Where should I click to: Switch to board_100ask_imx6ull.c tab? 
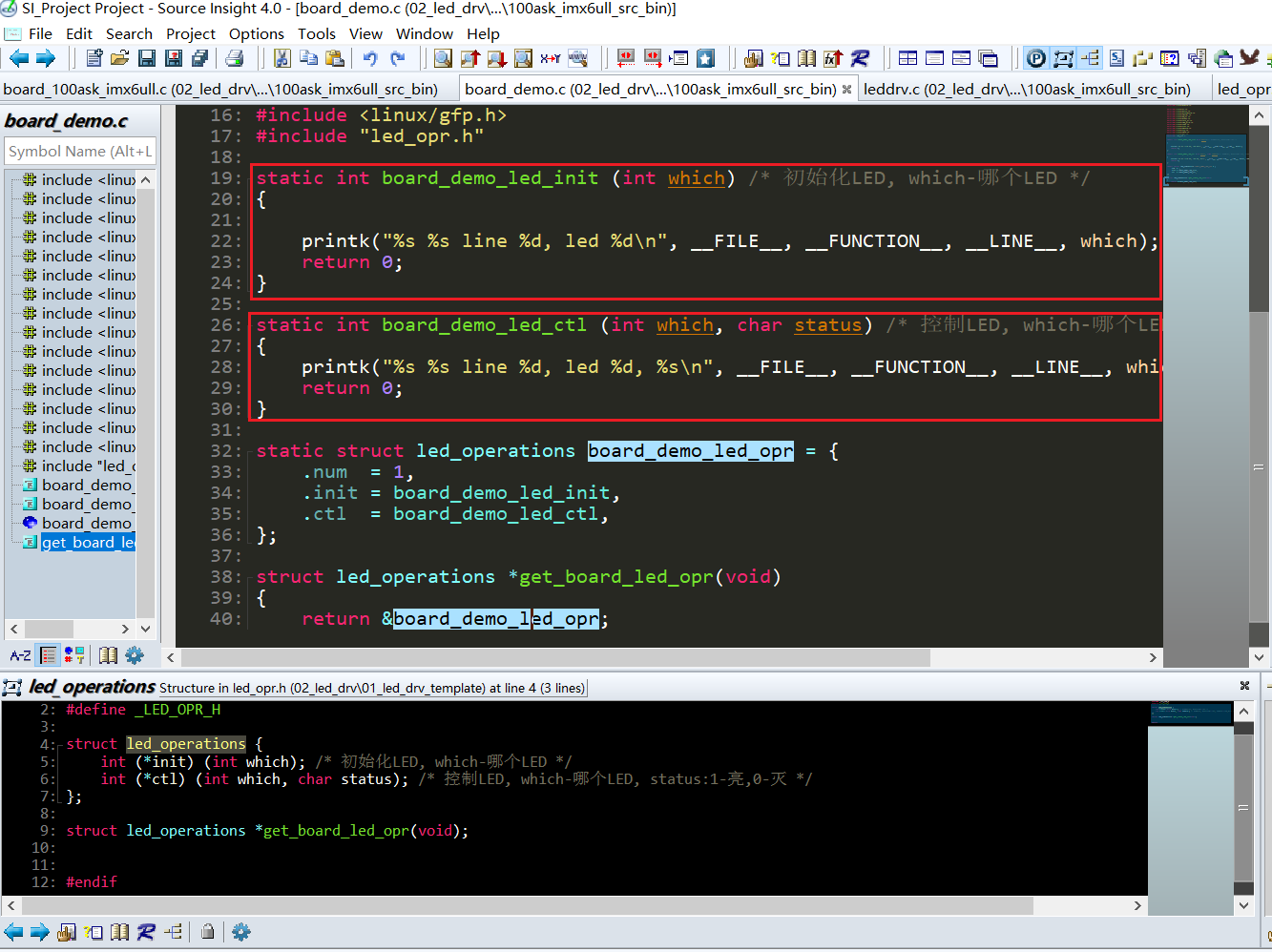(220, 89)
